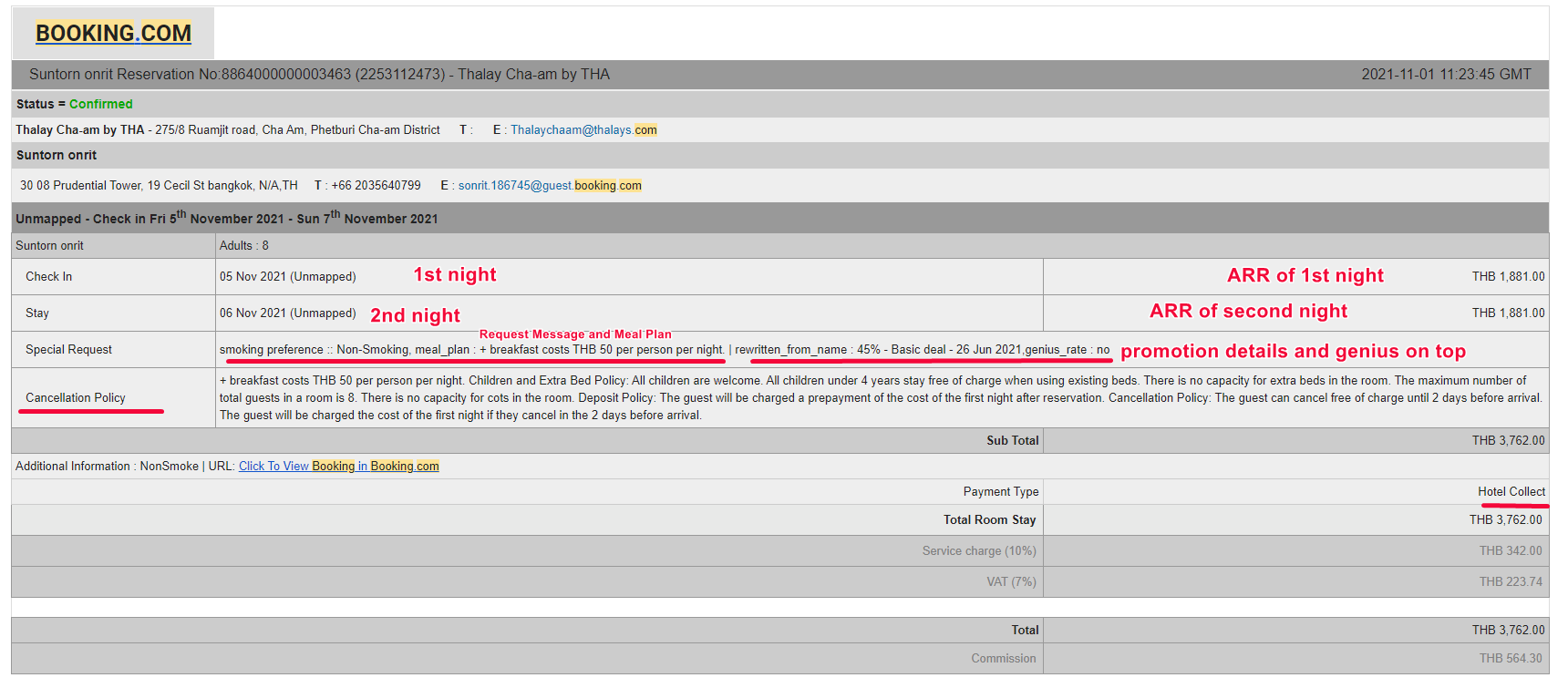The width and height of the screenshot is (1568, 688).
Task: Click 'Additional Information : NonSmoke' text
Action: (x=108, y=467)
